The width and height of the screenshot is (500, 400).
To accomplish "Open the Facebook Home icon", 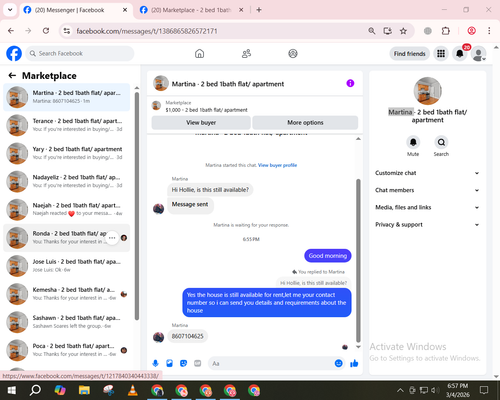I will [199, 53].
